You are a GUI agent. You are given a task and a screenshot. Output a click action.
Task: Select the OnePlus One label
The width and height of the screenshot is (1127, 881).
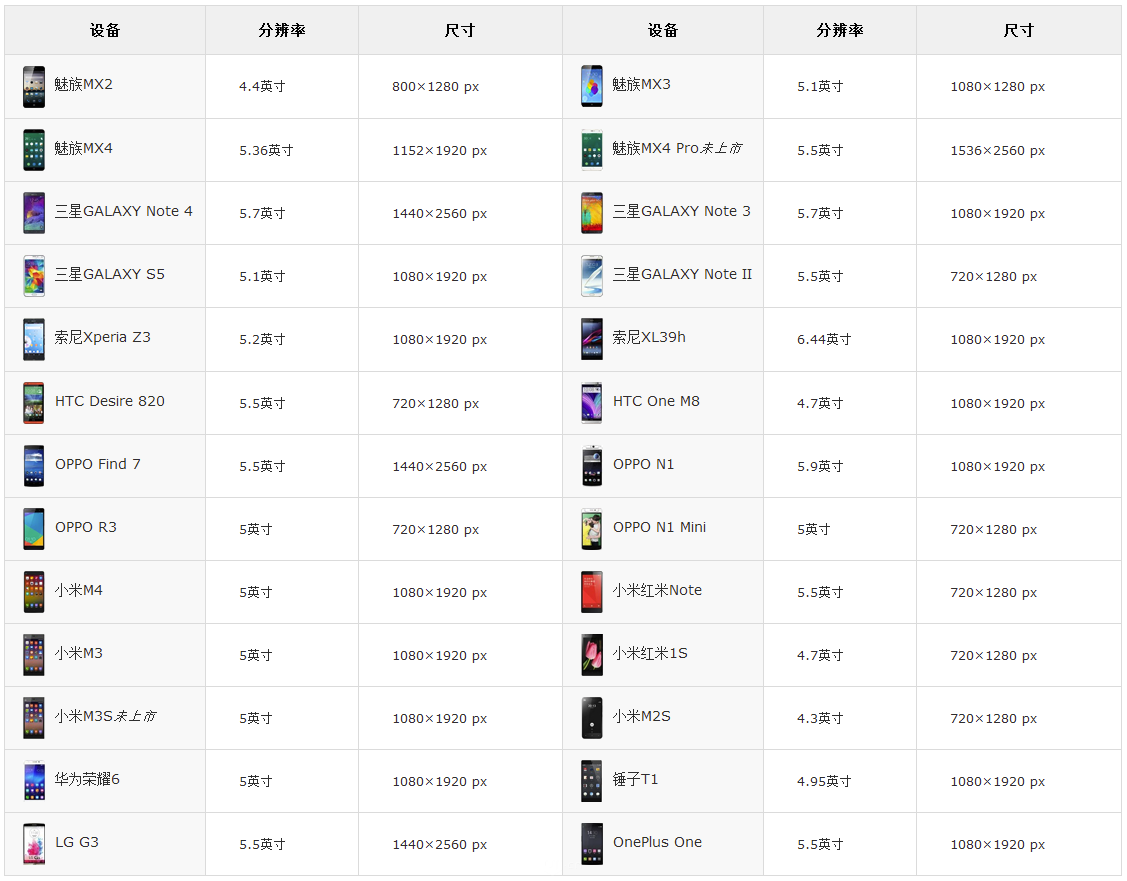[x=658, y=842]
